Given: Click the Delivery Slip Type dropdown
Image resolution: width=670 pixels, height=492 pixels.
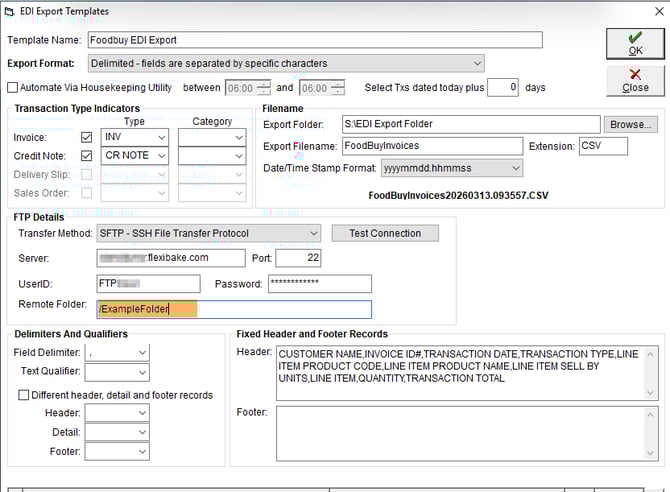Looking at the screenshot, I should click(135, 174).
